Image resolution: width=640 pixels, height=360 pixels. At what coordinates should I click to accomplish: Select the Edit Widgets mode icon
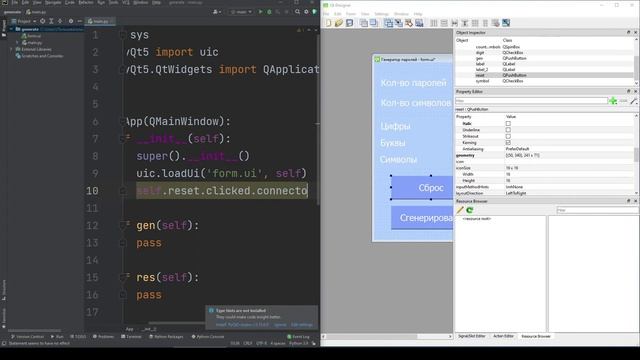point(389,23)
